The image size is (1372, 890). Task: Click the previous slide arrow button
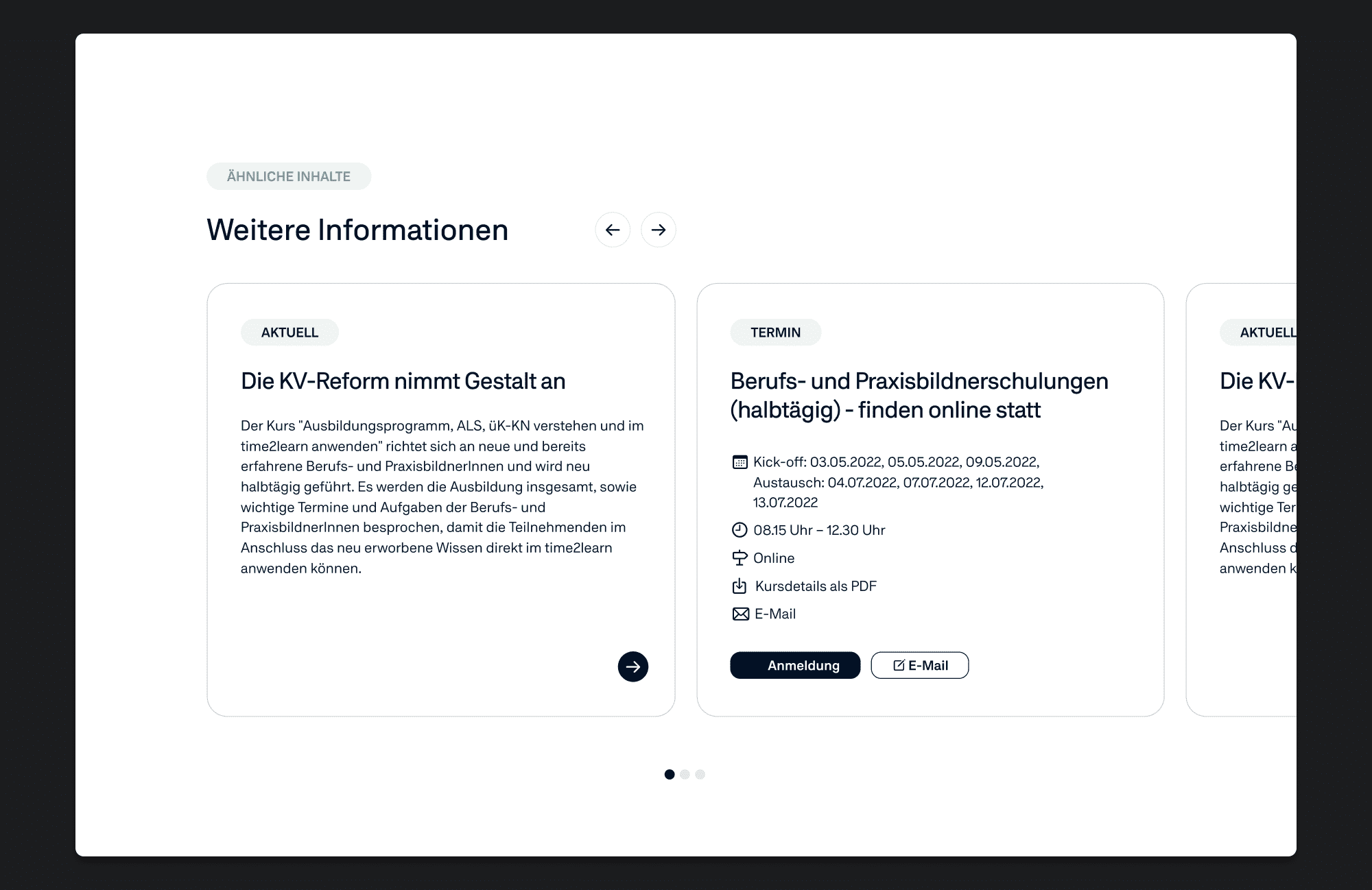click(613, 230)
